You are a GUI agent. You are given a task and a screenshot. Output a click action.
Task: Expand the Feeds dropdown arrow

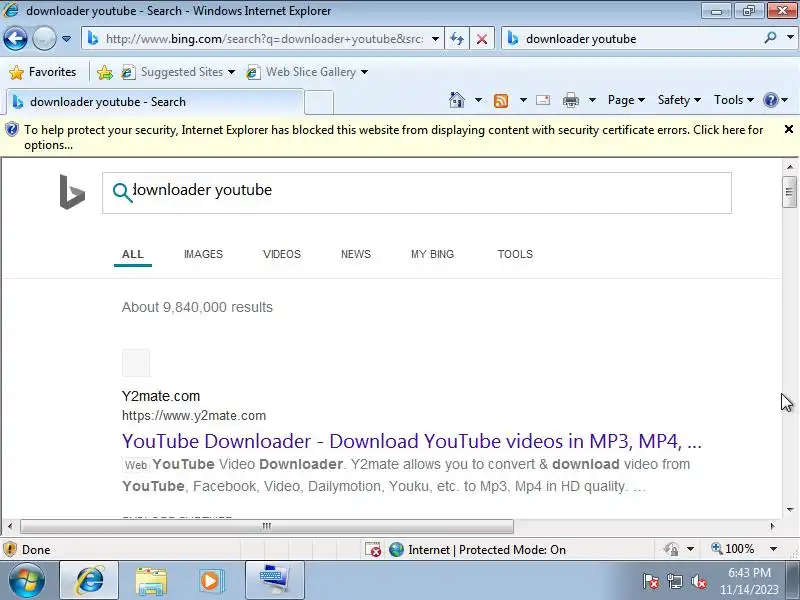pyautogui.click(x=523, y=100)
